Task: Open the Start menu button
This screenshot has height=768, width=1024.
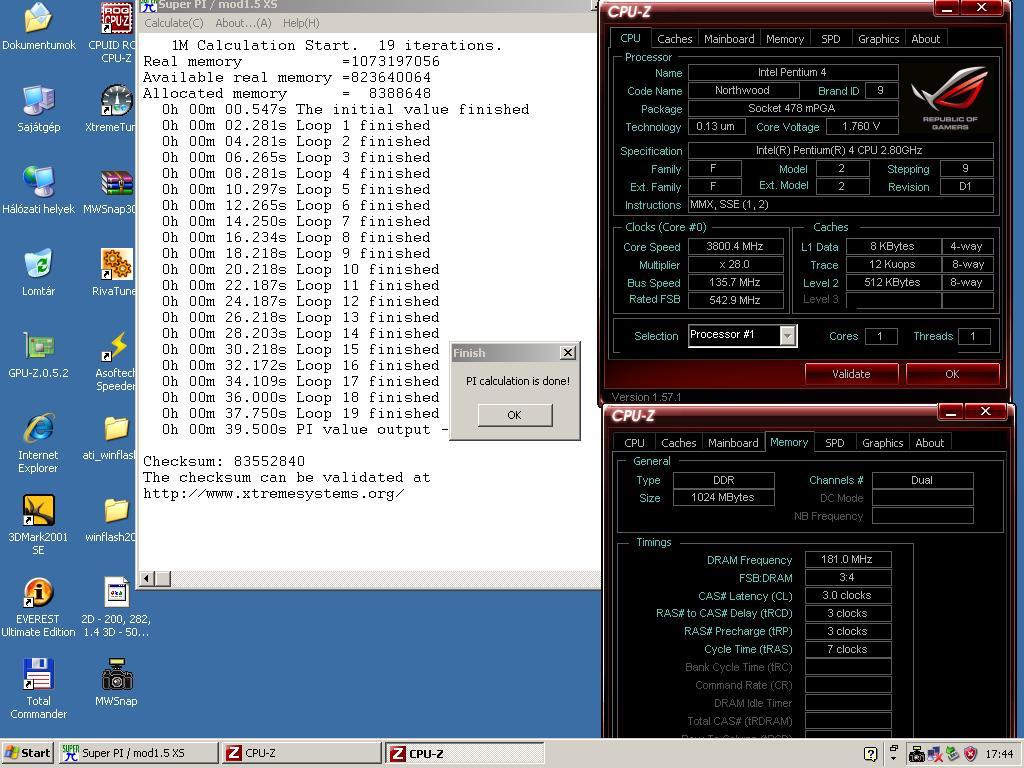Action: click(27, 753)
